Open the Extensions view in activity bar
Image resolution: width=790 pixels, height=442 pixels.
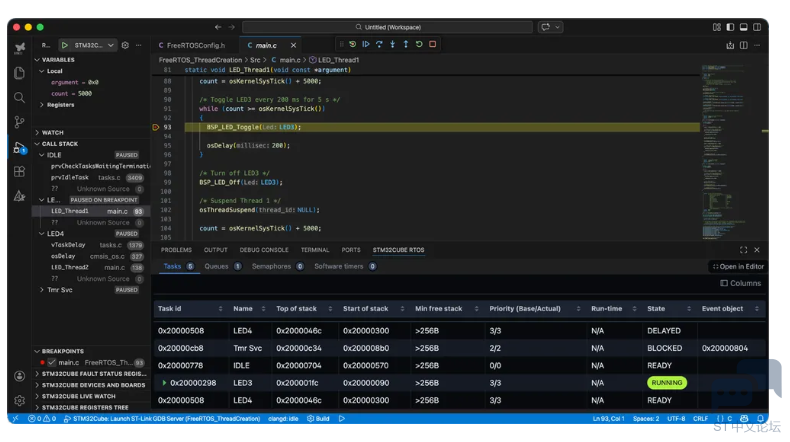19,172
